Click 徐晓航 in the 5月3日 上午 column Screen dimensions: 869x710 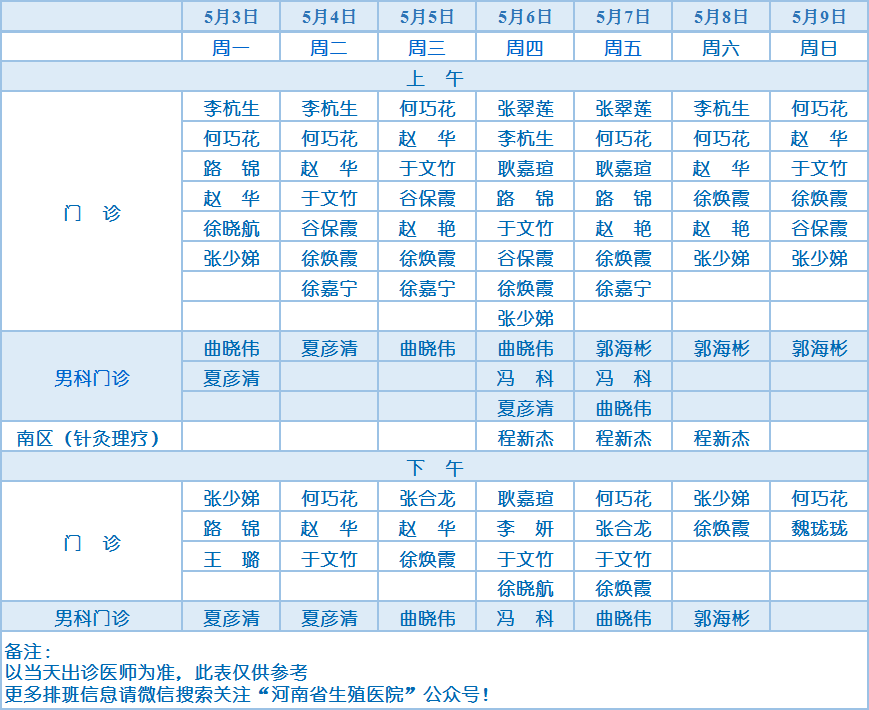(x=231, y=228)
